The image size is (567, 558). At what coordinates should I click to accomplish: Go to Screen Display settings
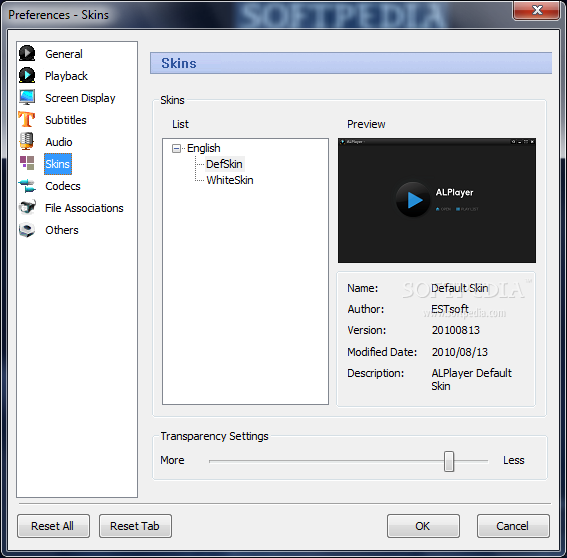[x=80, y=98]
